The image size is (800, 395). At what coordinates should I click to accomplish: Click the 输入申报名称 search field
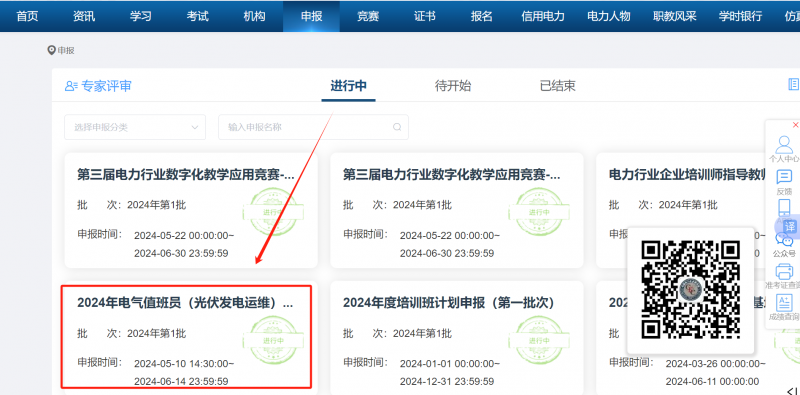(313, 127)
